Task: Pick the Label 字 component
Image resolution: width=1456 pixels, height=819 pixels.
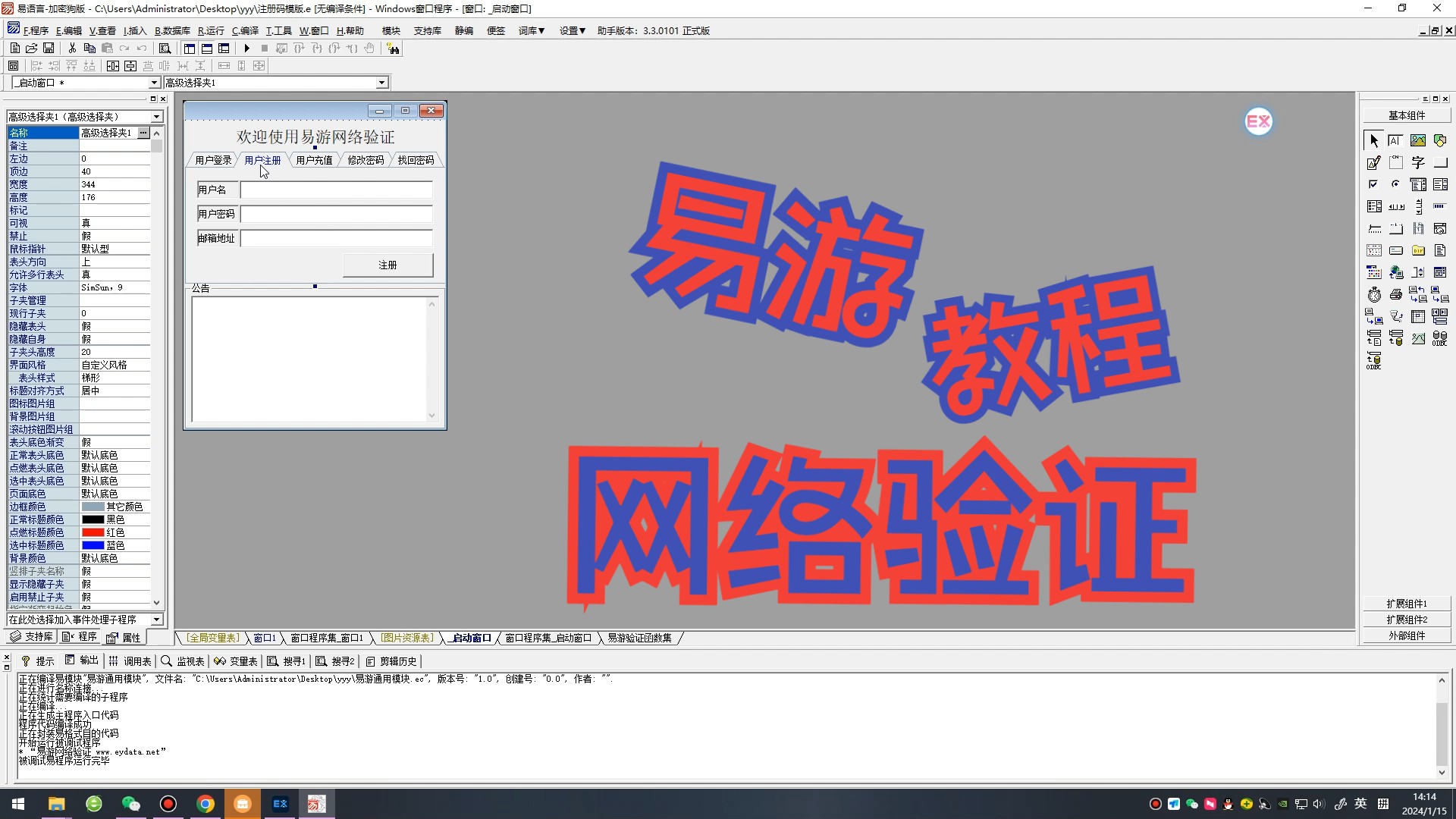Action: pyautogui.click(x=1417, y=162)
